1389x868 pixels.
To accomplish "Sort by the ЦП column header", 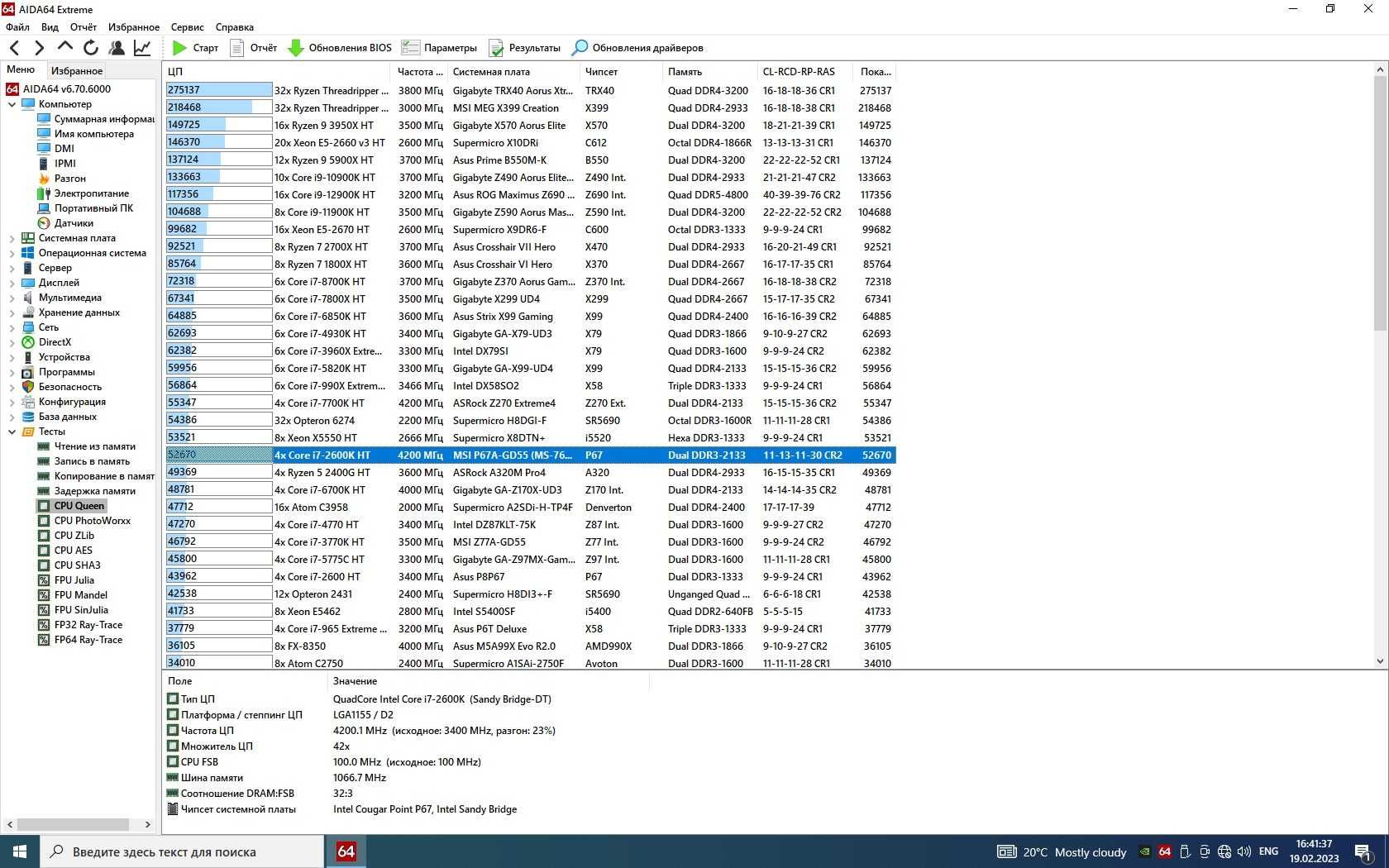I will (x=276, y=72).
